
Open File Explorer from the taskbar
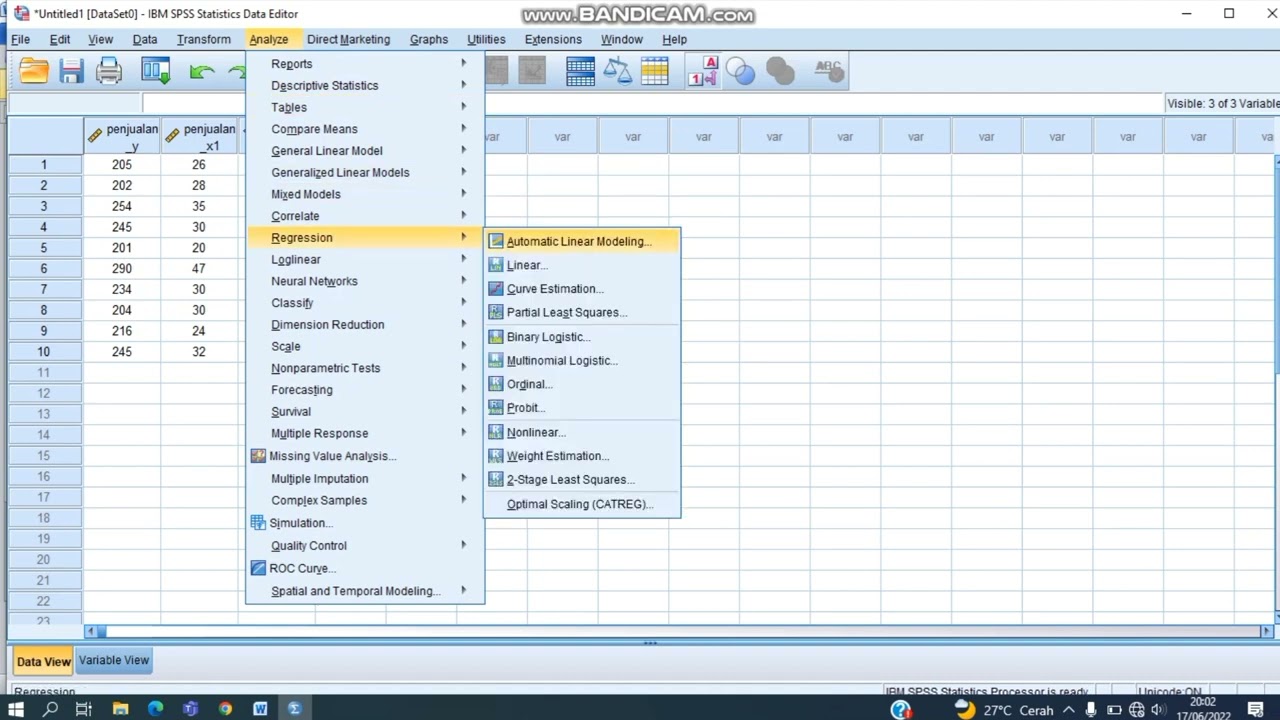120,709
